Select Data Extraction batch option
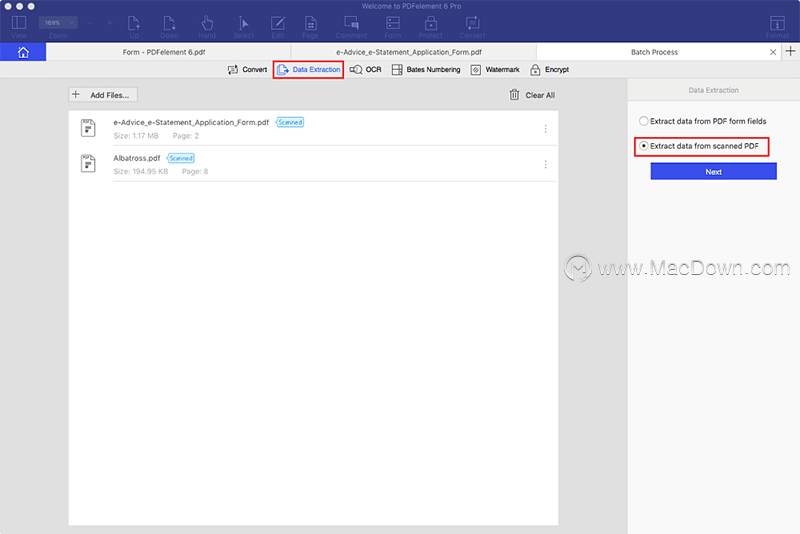Image resolution: width=800 pixels, height=534 pixels. (309, 69)
